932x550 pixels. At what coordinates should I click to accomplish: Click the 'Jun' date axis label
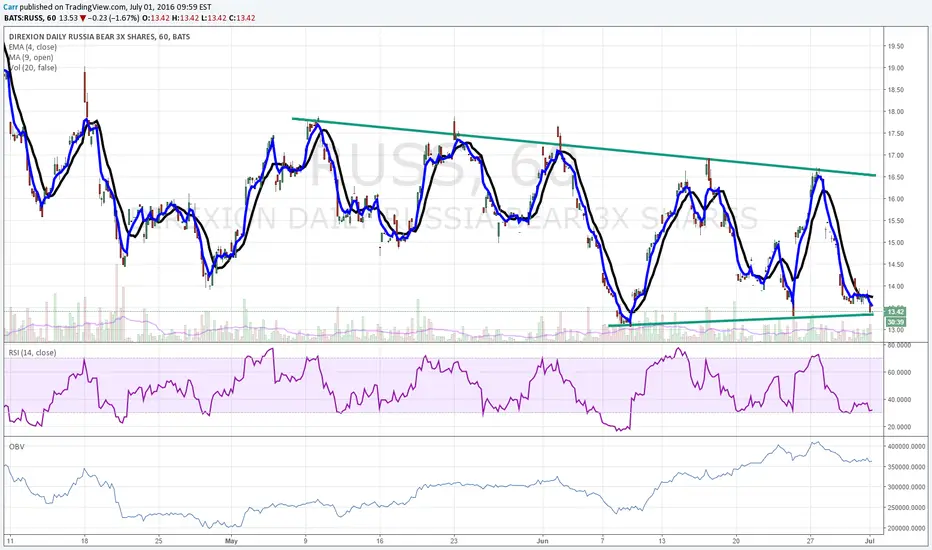pyautogui.click(x=543, y=541)
